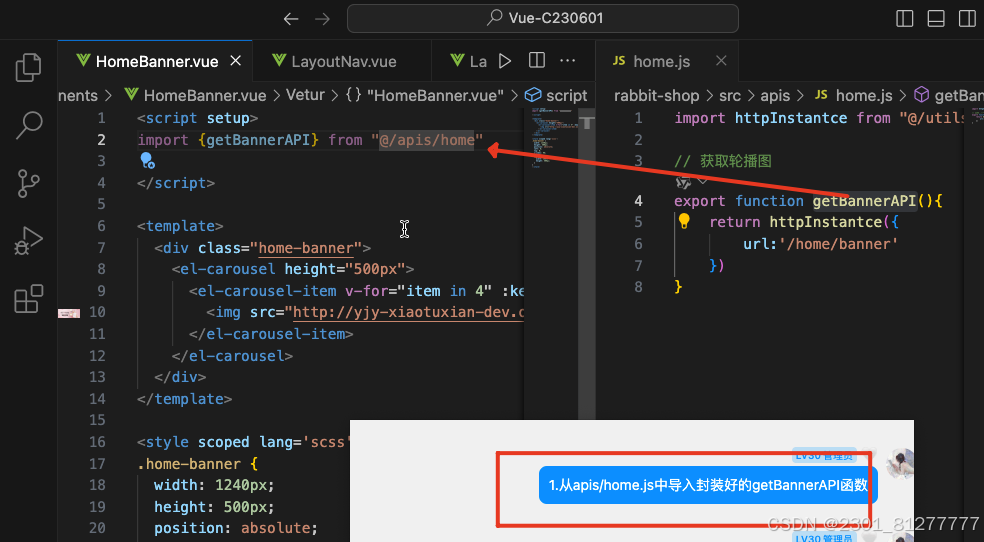984x542 pixels.
Task: Close the HomeBanner.vue tab
Action: [235, 60]
